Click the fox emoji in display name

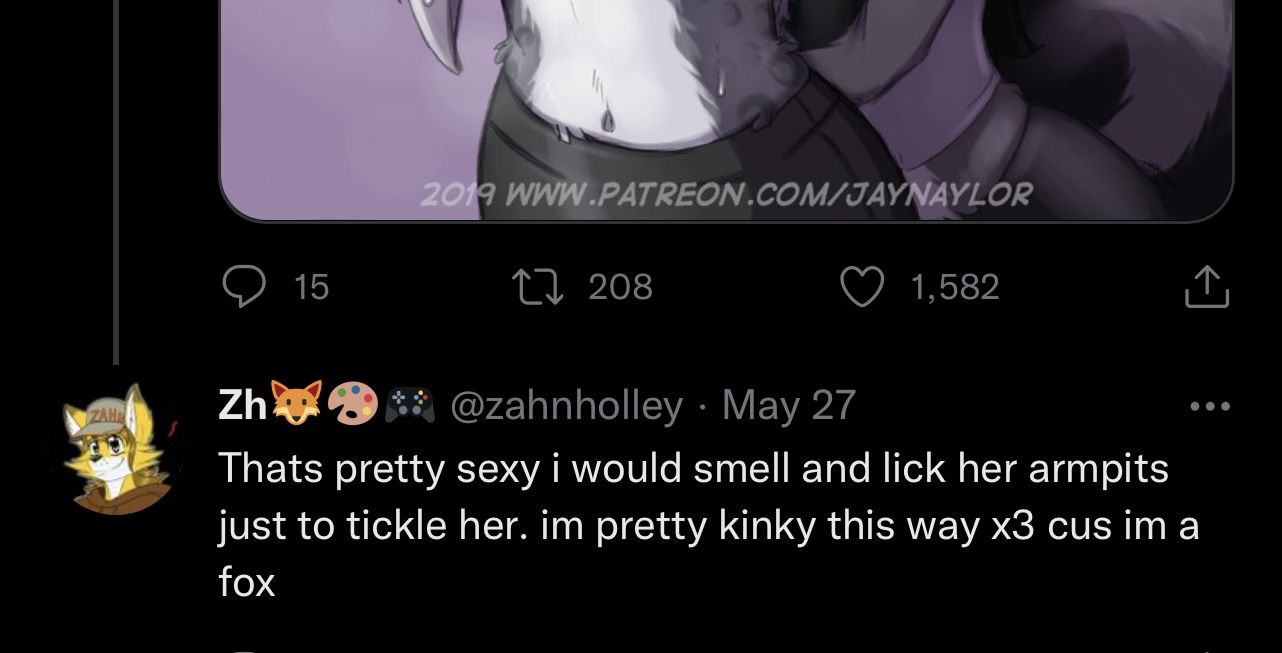[x=296, y=403]
